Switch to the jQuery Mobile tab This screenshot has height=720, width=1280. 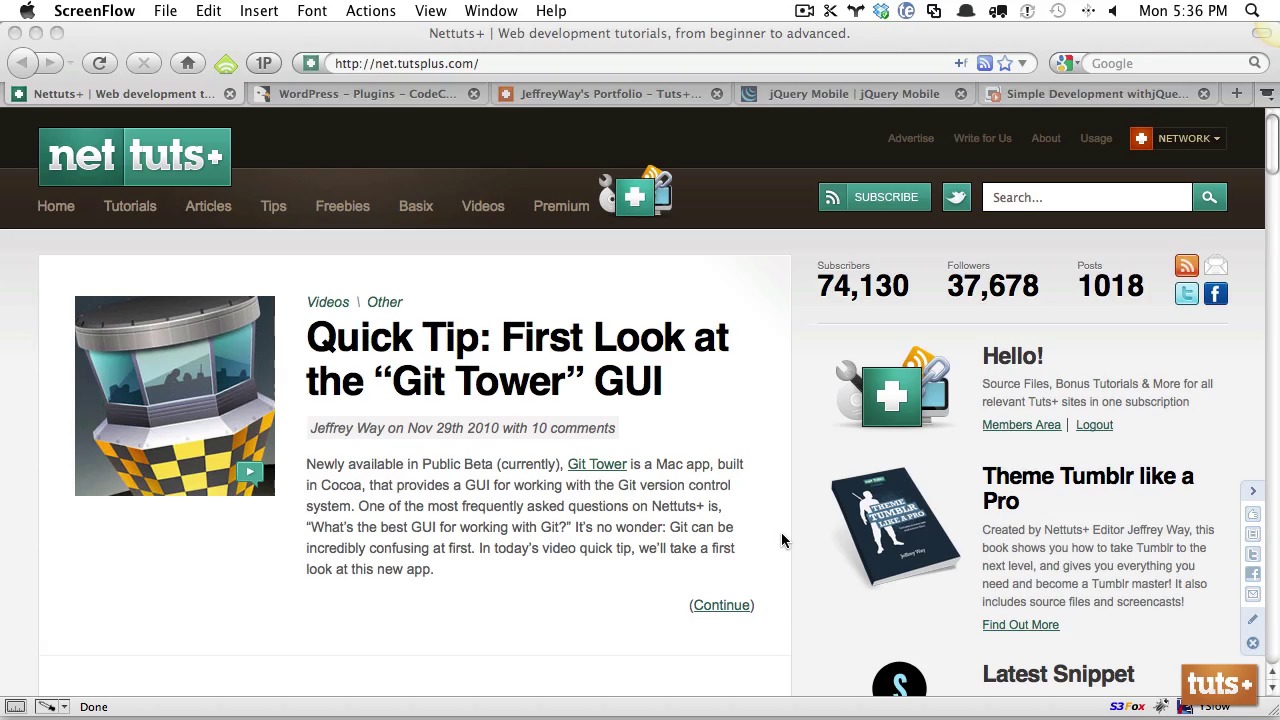pos(854,94)
